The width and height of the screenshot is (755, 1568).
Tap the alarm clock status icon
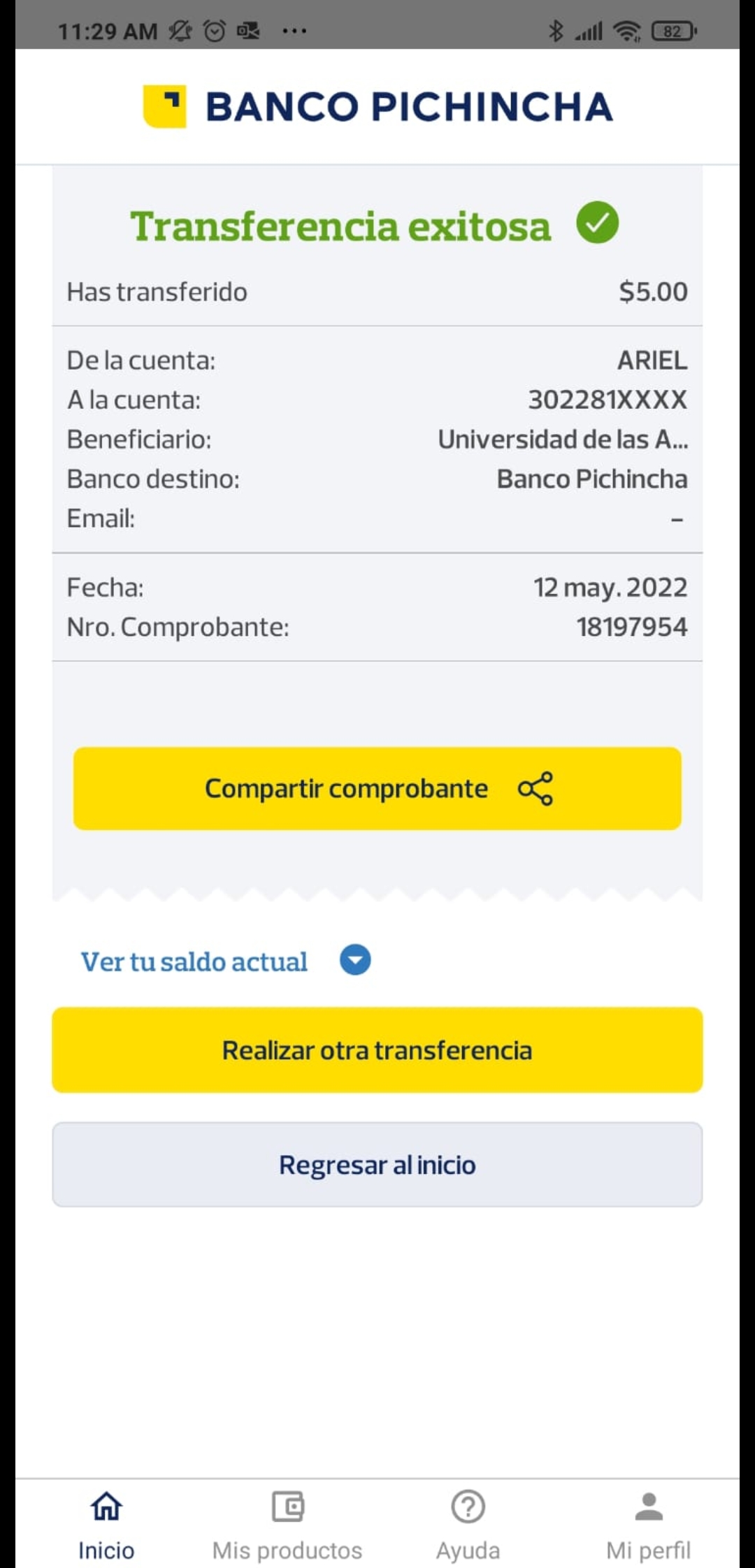click(x=215, y=31)
